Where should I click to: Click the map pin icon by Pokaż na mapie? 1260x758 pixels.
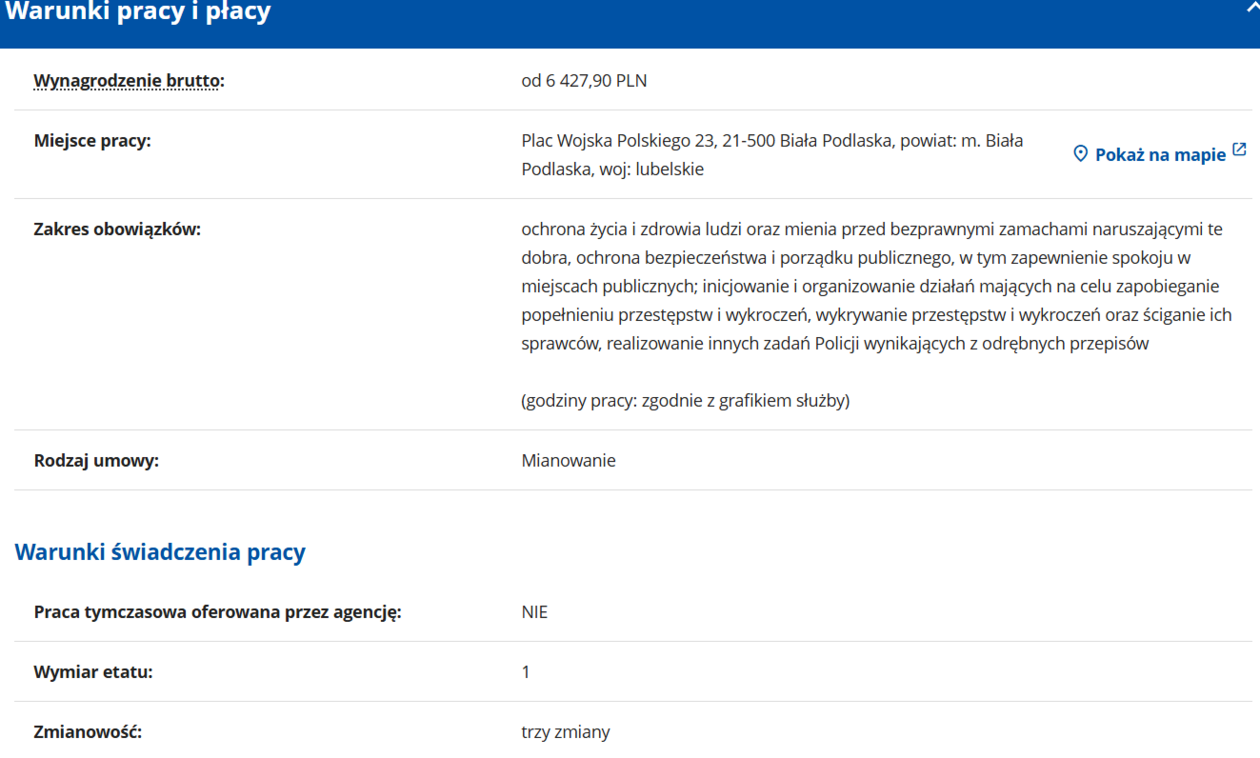tap(1080, 154)
